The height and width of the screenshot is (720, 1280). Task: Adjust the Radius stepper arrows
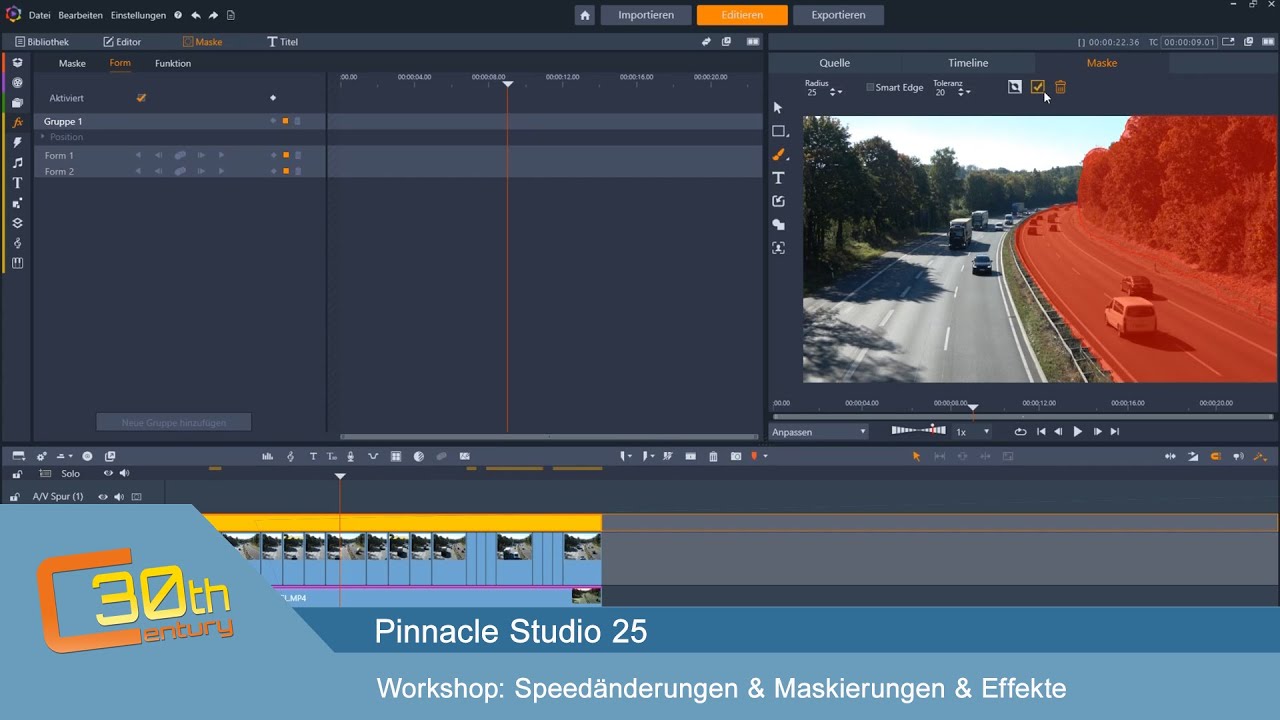[832, 92]
